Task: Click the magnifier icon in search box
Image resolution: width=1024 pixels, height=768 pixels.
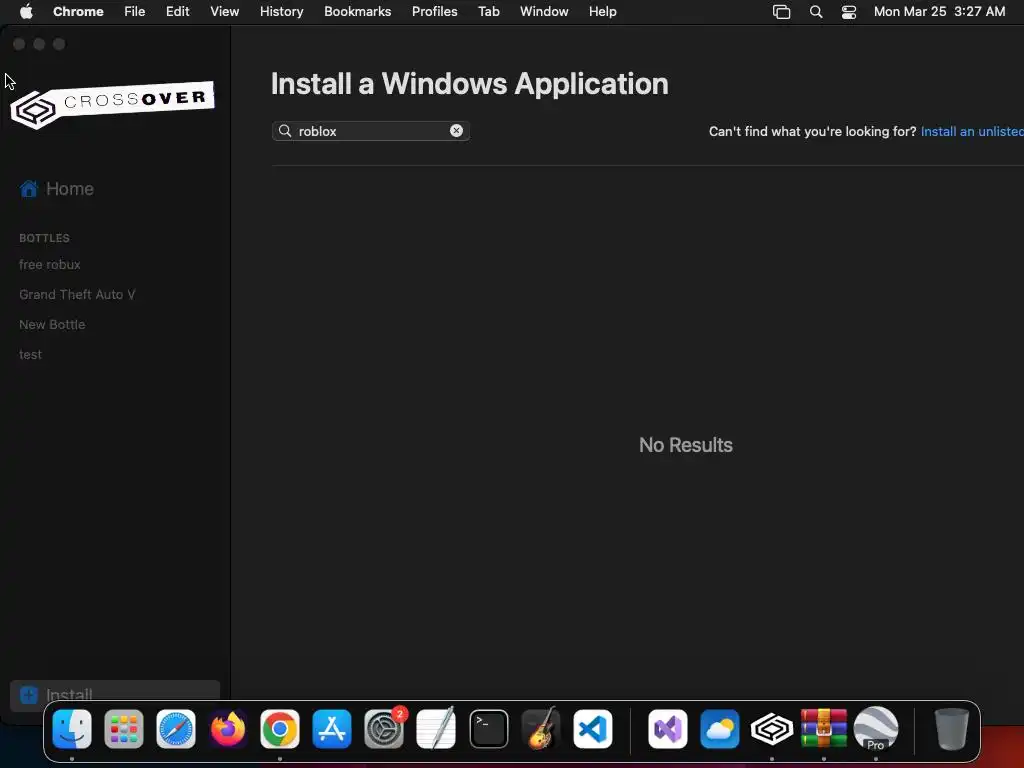Action: (x=285, y=131)
